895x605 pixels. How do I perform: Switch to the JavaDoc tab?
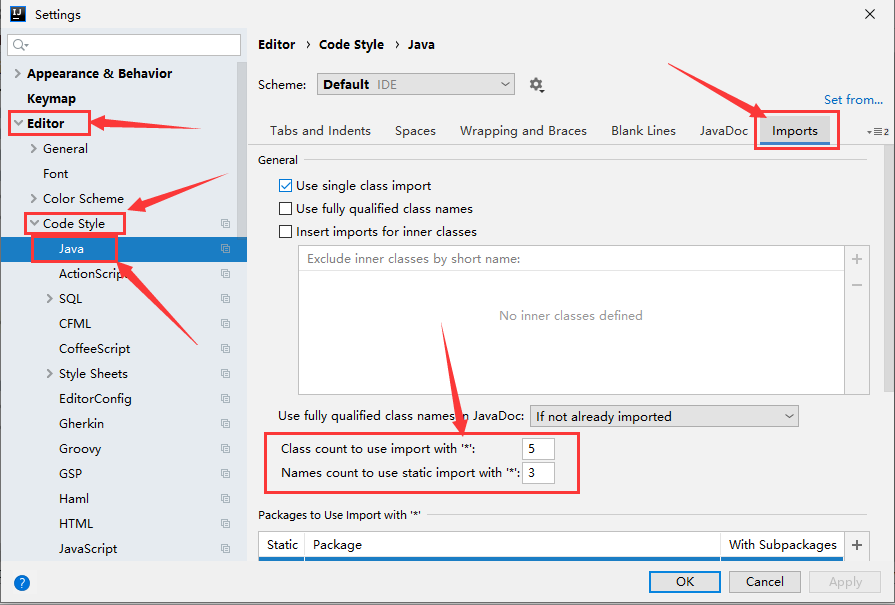724,131
